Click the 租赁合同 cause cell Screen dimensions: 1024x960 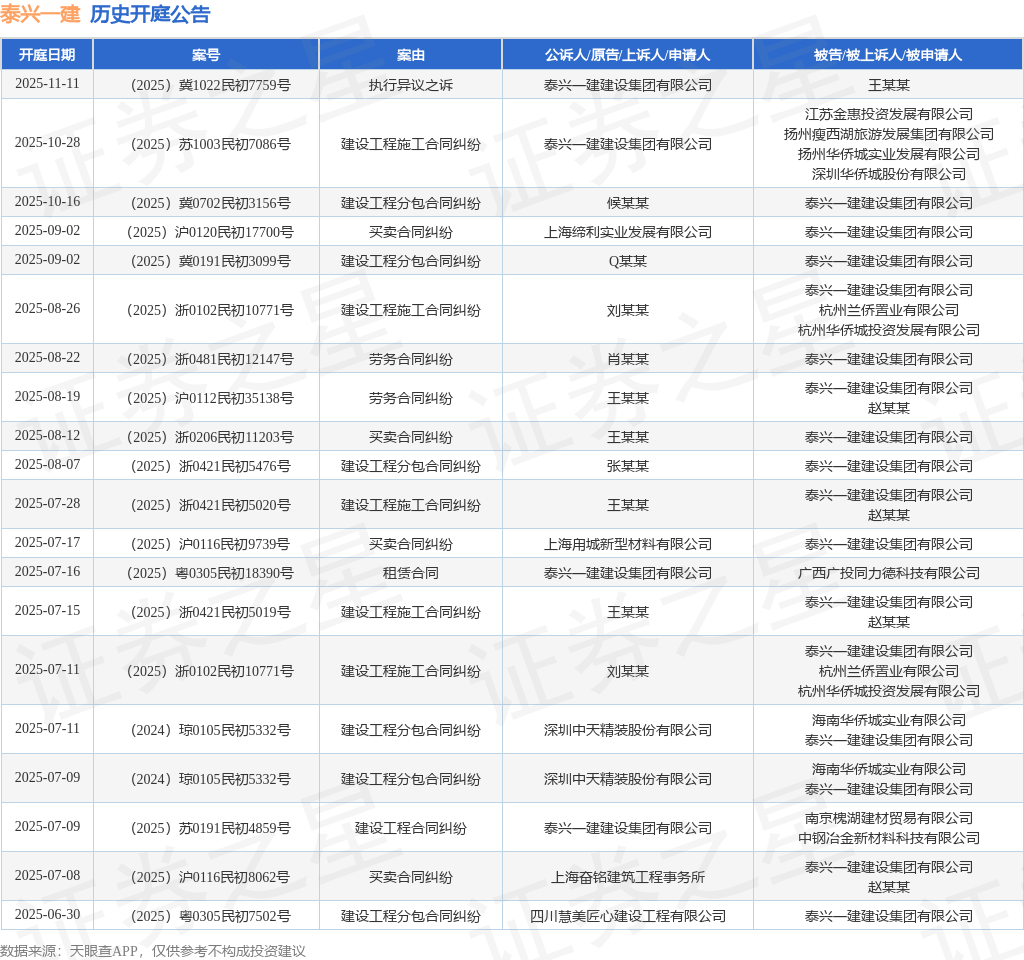[x=411, y=573]
